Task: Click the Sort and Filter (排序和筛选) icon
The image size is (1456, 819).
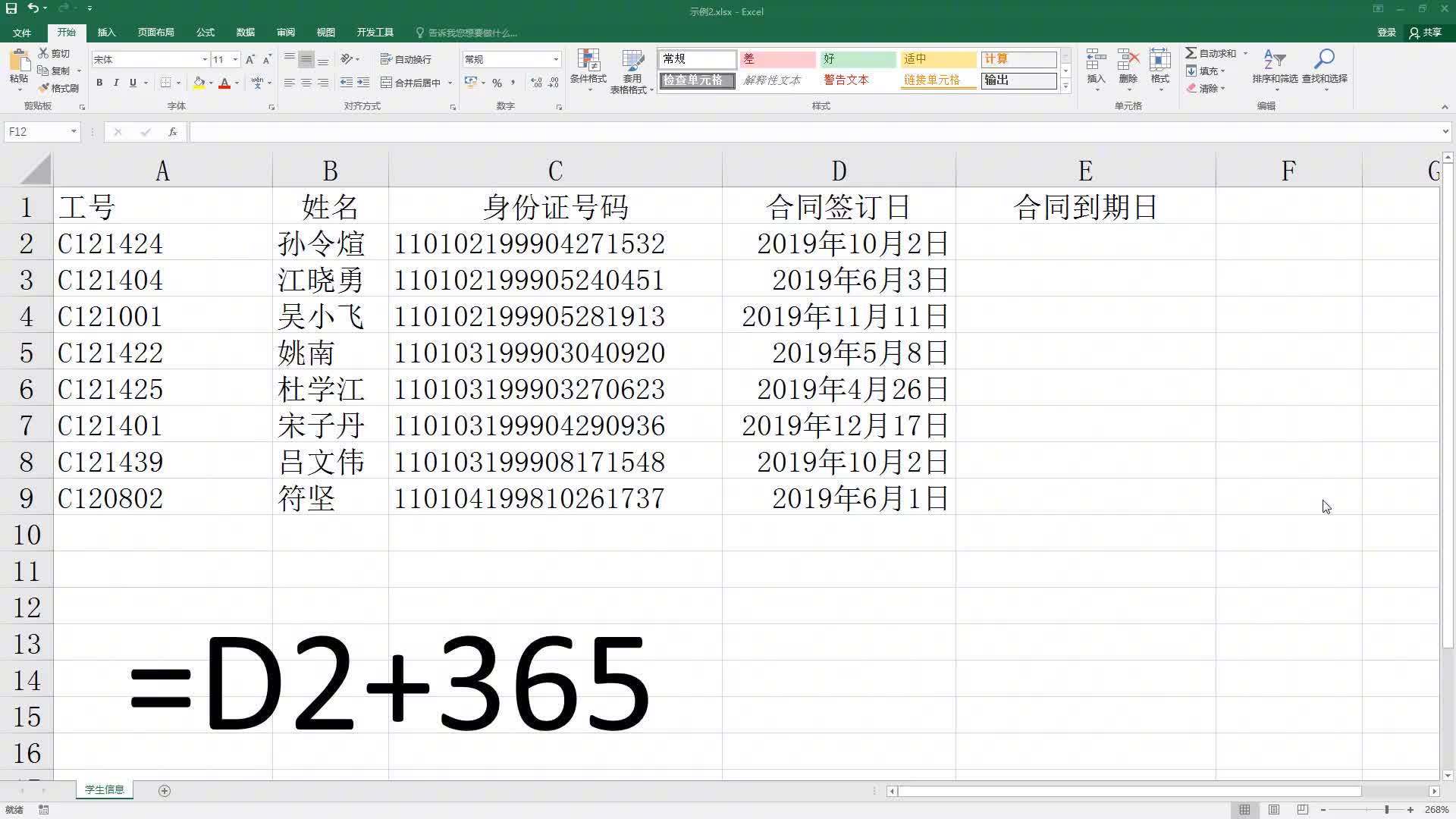Action: tap(1274, 60)
